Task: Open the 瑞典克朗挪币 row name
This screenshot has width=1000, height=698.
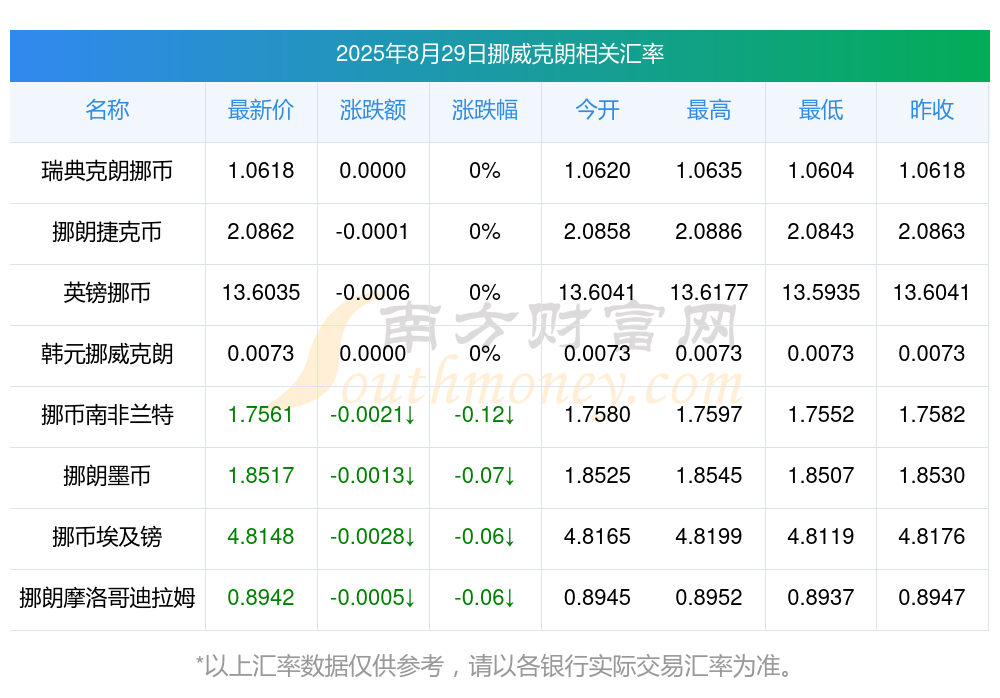Action: pyautogui.click(x=107, y=171)
